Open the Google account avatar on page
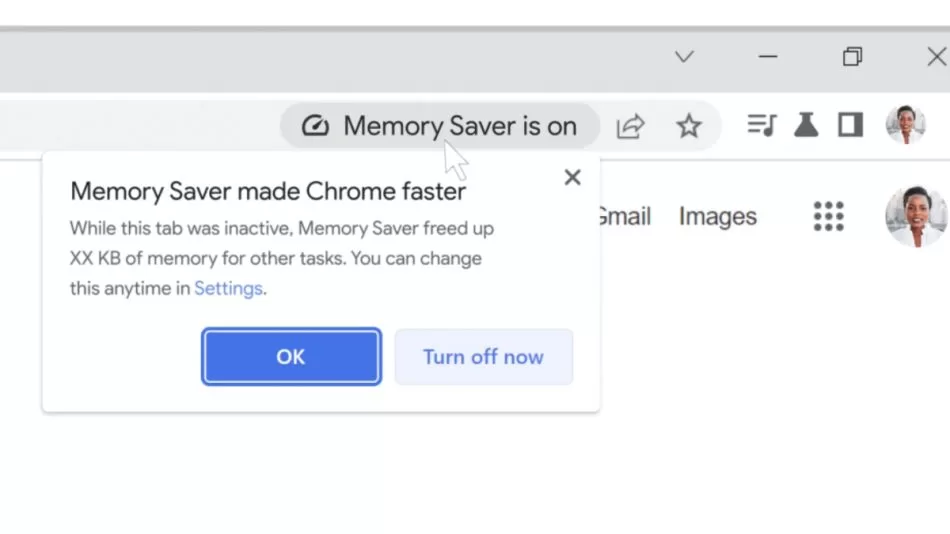 916,217
